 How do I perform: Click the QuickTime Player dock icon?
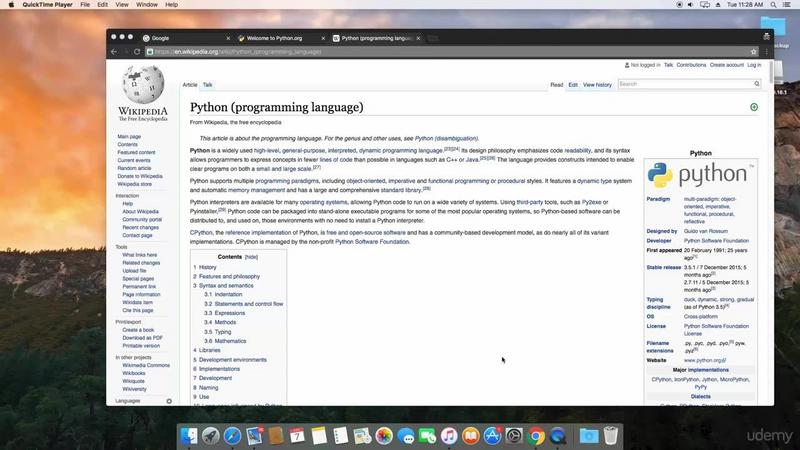[558, 436]
